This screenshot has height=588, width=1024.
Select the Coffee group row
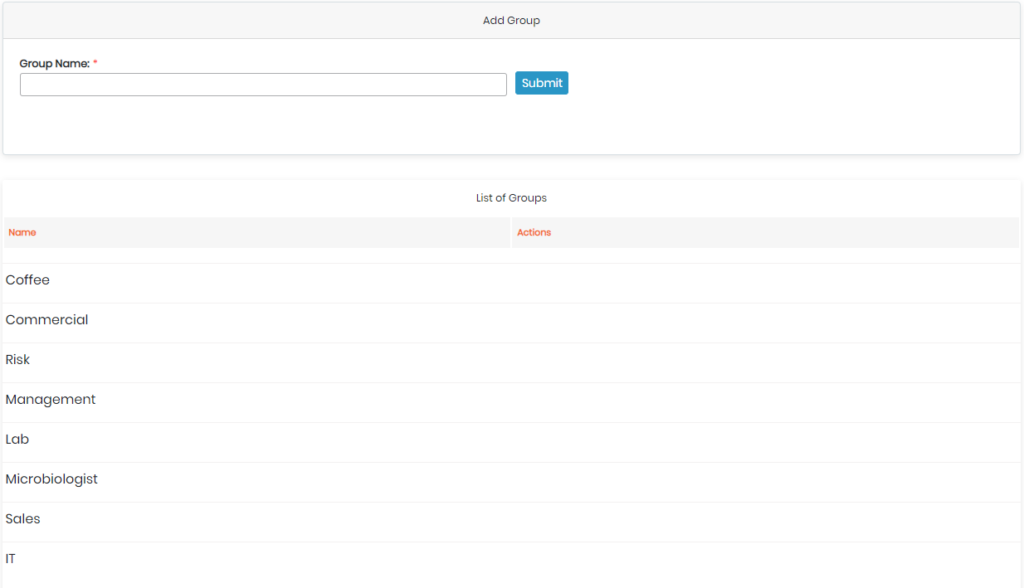point(511,283)
